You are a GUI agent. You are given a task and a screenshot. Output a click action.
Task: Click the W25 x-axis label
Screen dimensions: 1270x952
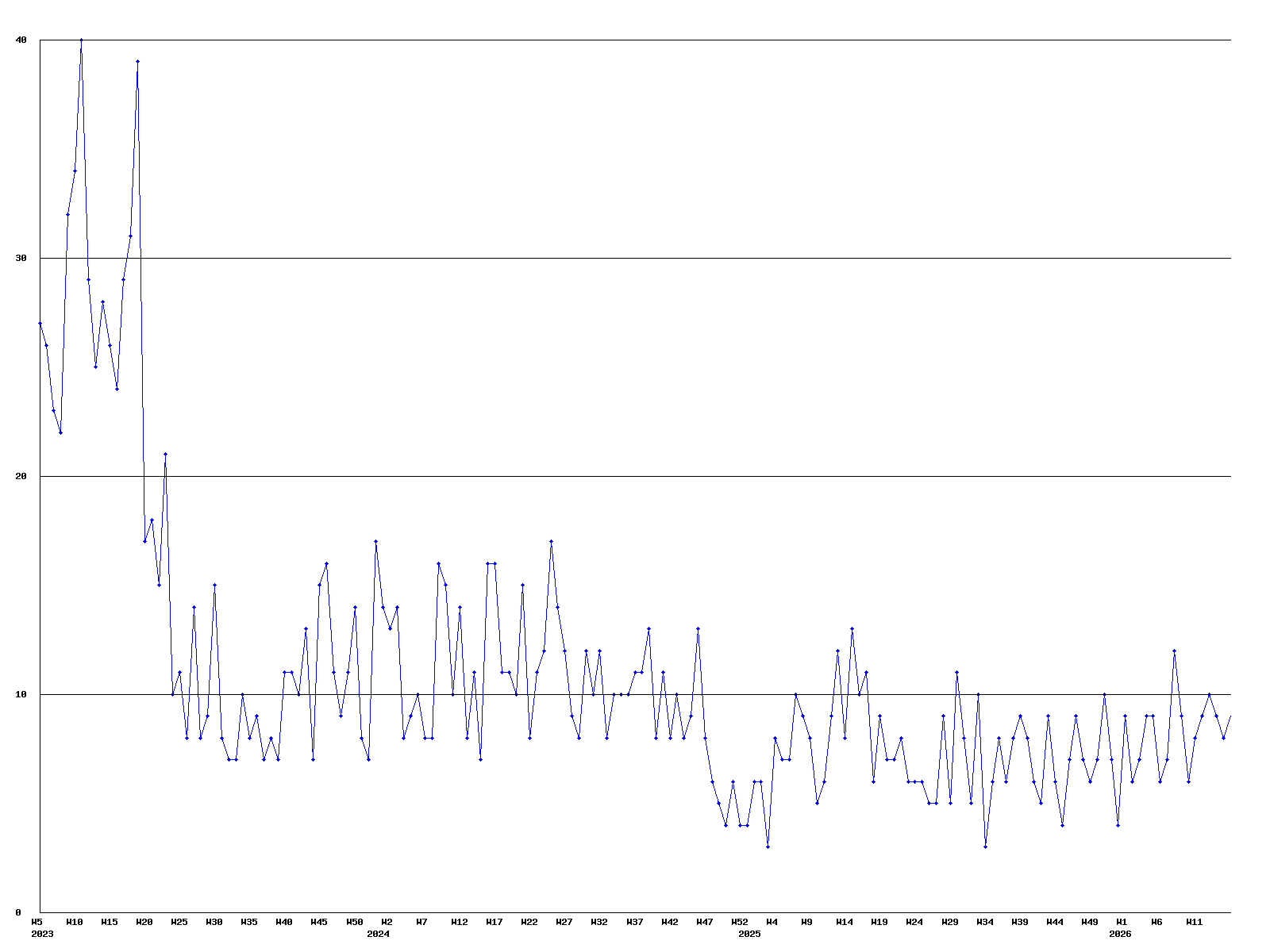click(x=179, y=922)
